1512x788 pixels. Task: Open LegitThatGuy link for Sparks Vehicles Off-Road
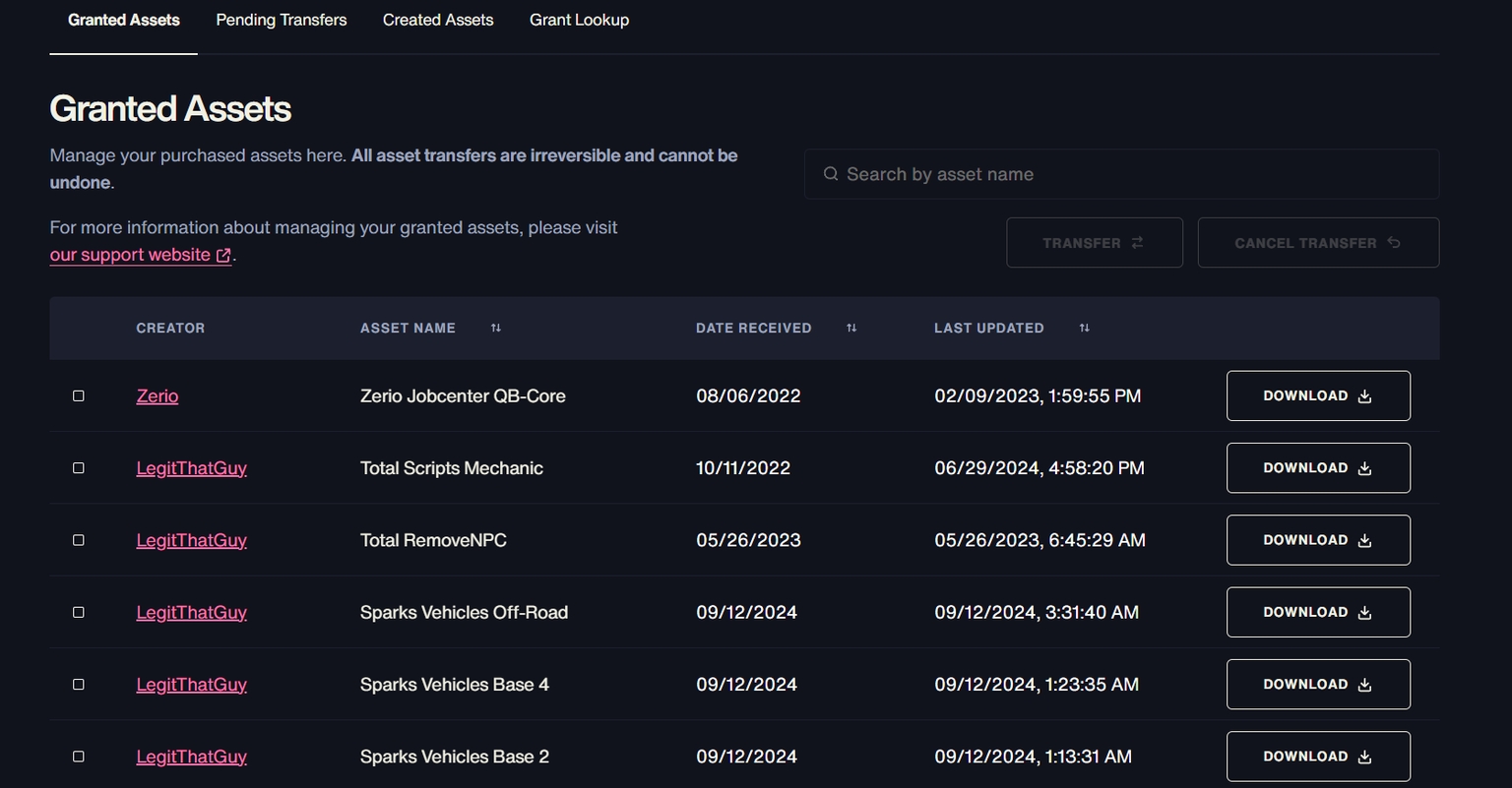pyautogui.click(x=191, y=612)
